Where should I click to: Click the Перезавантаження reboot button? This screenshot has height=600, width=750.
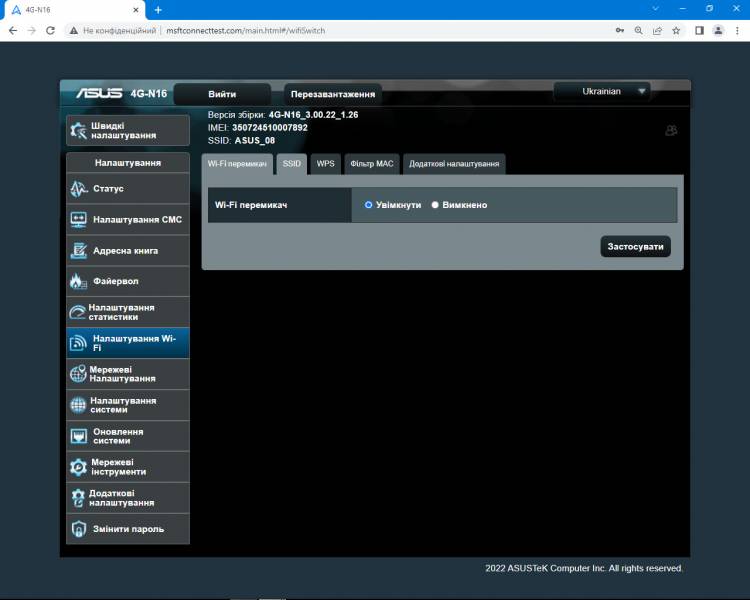[x=333, y=94]
